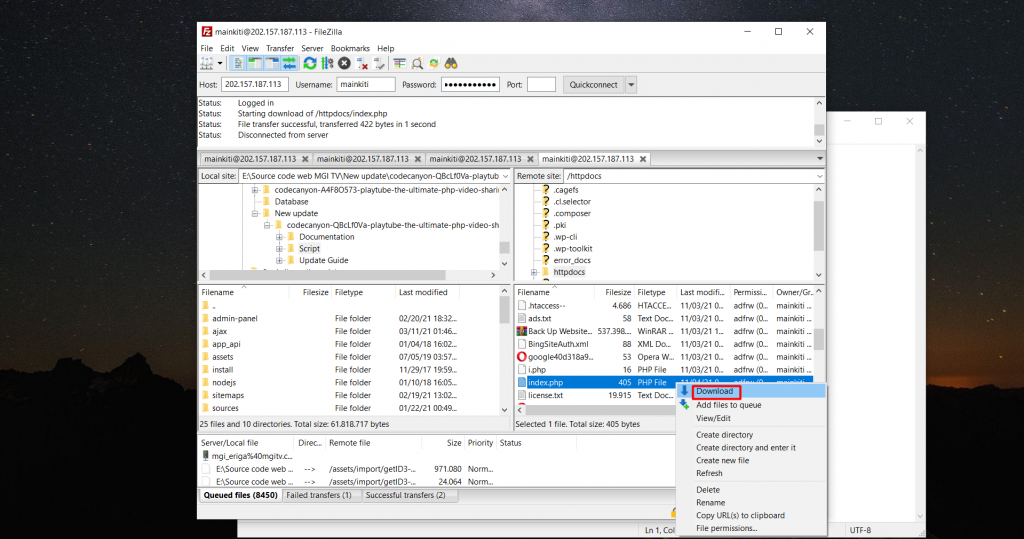Image resolution: width=1024 pixels, height=539 pixels.
Task: Click the Username field
Action: 366,84
